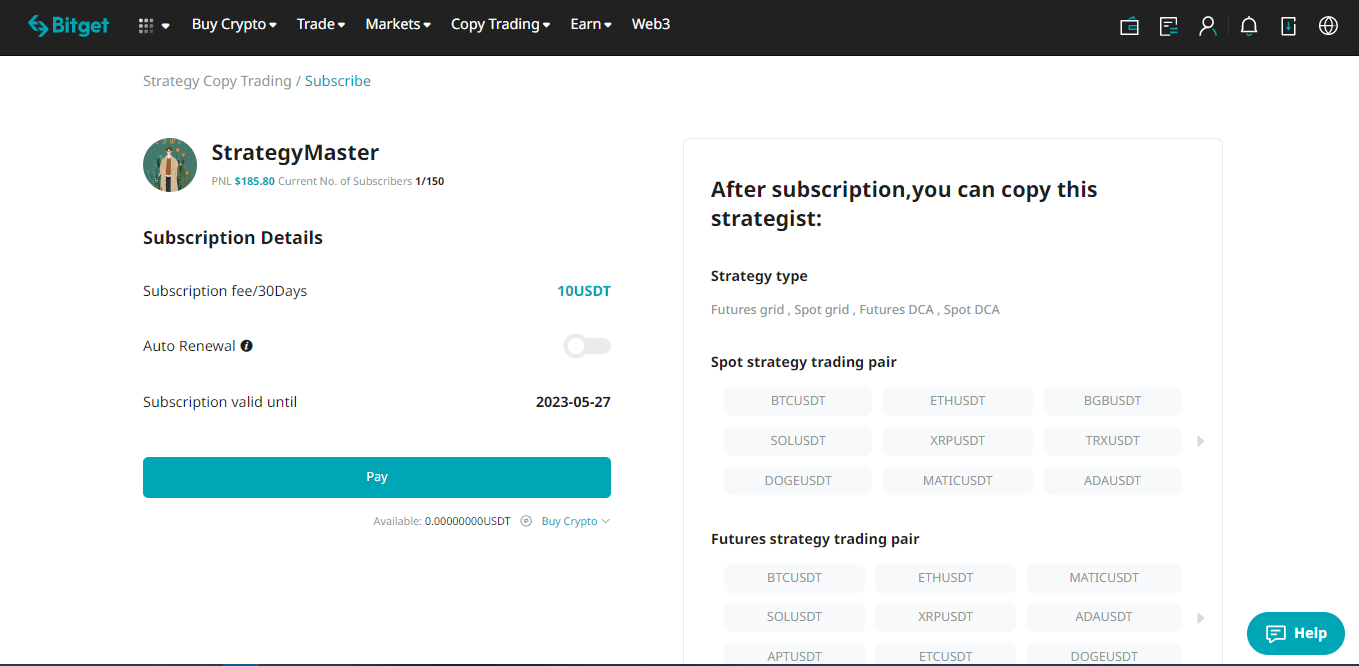Click the app download phone icon
The image size is (1359, 666).
(x=1289, y=26)
